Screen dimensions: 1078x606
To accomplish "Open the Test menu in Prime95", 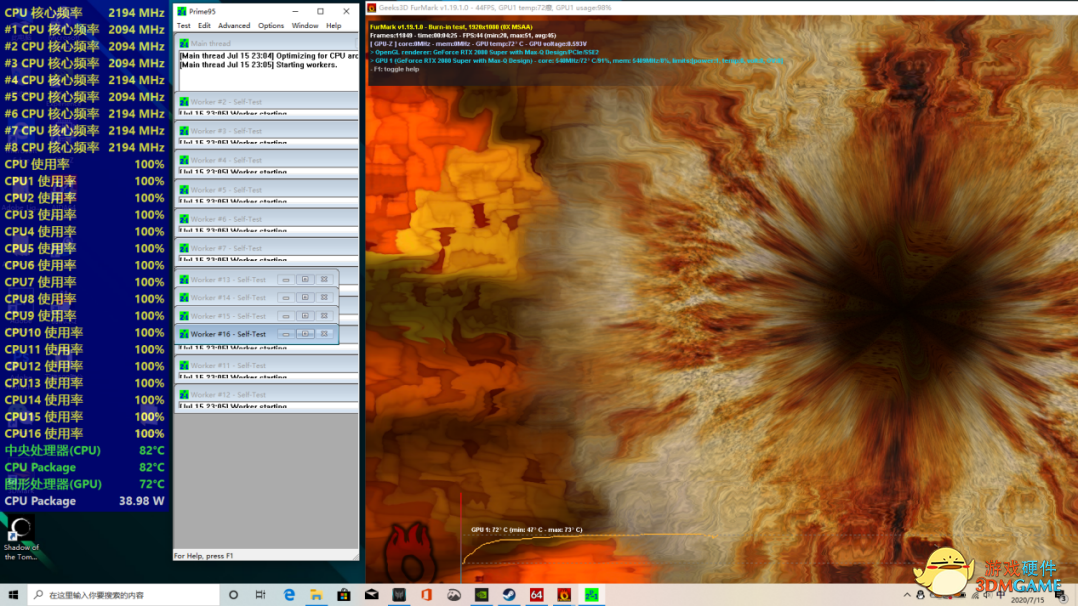I will [183, 26].
